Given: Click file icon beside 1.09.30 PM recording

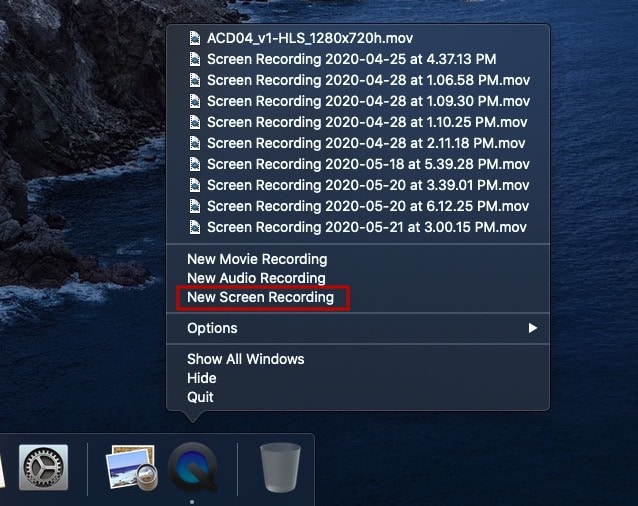Looking at the screenshot, I should [195, 101].
